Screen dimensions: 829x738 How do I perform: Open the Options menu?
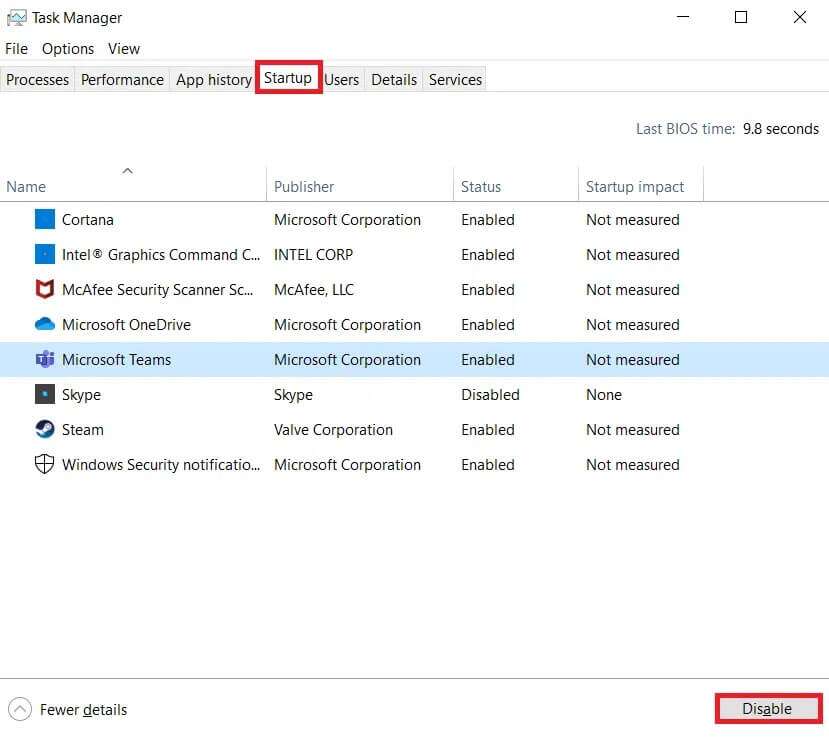pos(68,49)
